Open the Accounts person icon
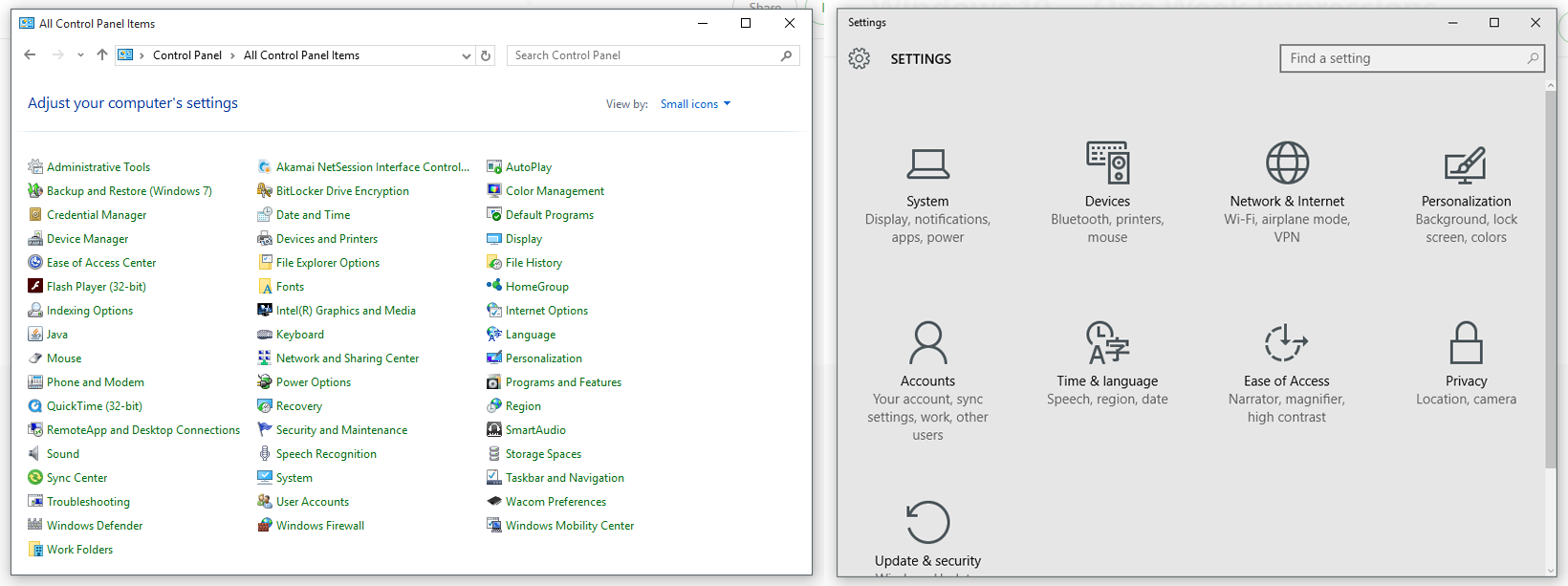Image resolution: width=1568 pixels, height=586 pixels. (x=927, y=343)
